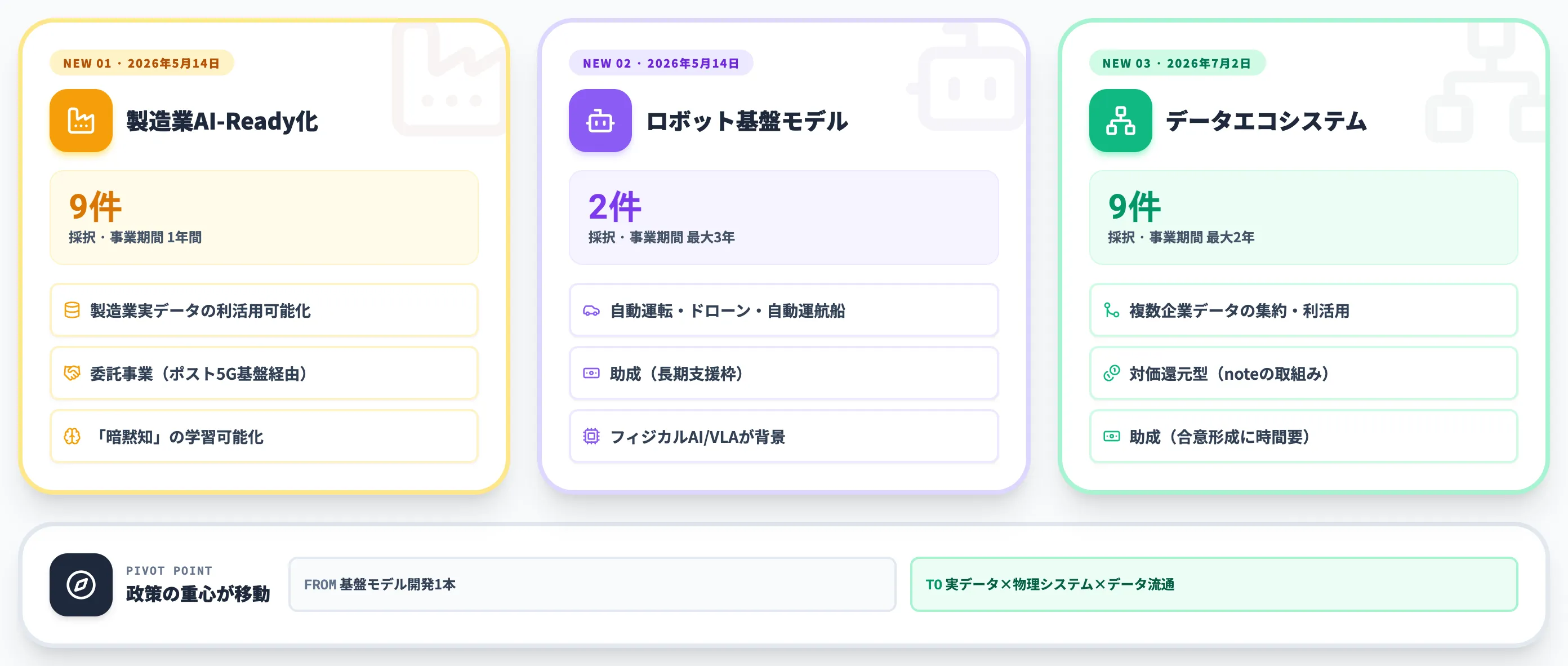
Task: Click the brain icon next to 「暗黙知」の学習可能化
Action: 72,437
